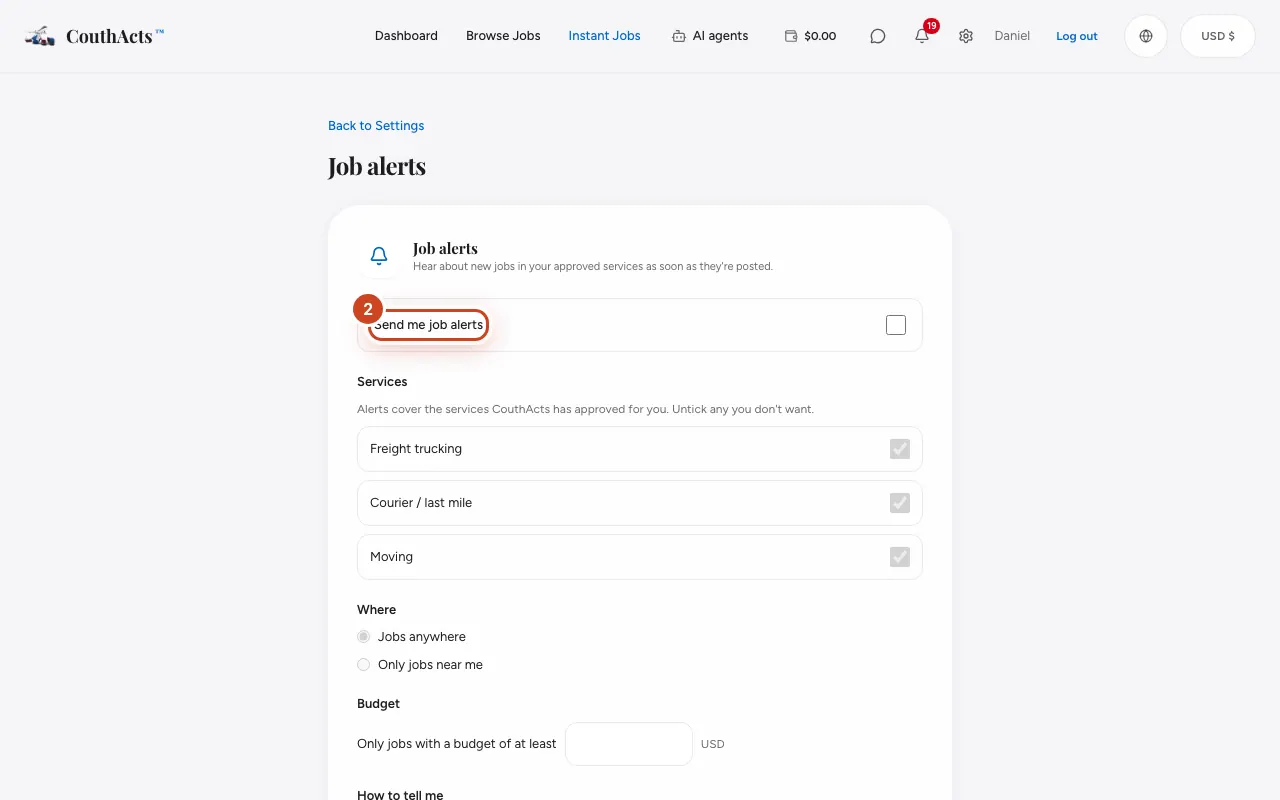Untick the Freight trucking checkbox
The width and height of the screenshot is (1280, 800).
click(900, 449)
